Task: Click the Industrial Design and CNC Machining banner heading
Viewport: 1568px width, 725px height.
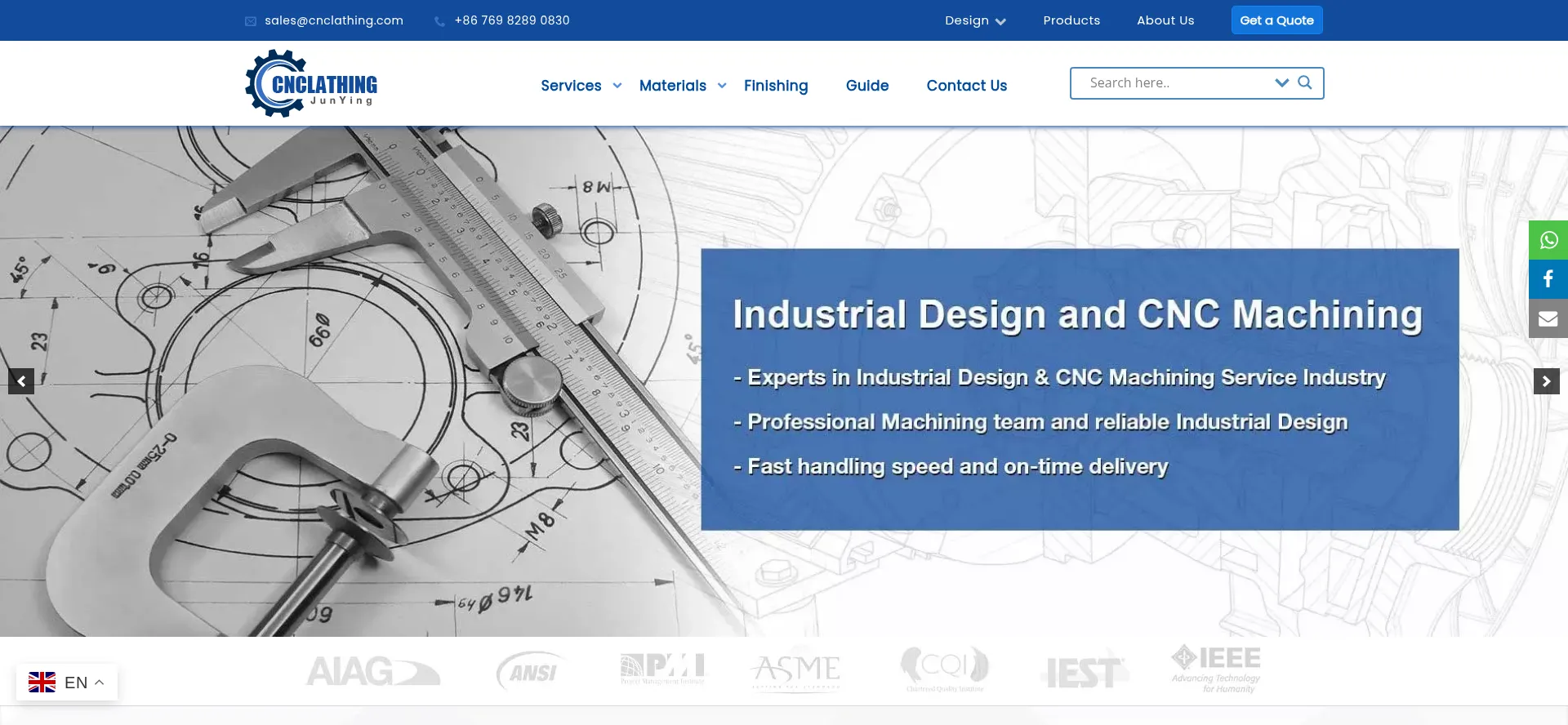Action: 1078,314
